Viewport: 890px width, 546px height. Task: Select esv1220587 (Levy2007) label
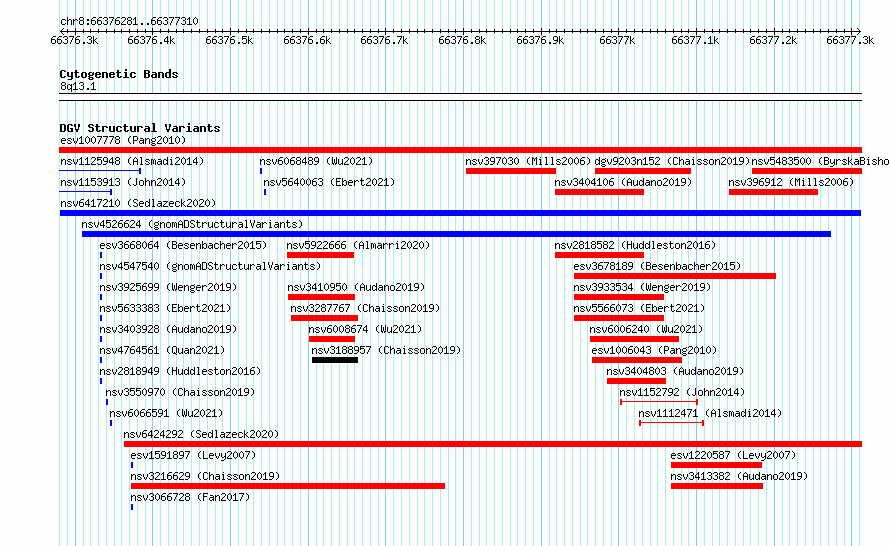733,455
